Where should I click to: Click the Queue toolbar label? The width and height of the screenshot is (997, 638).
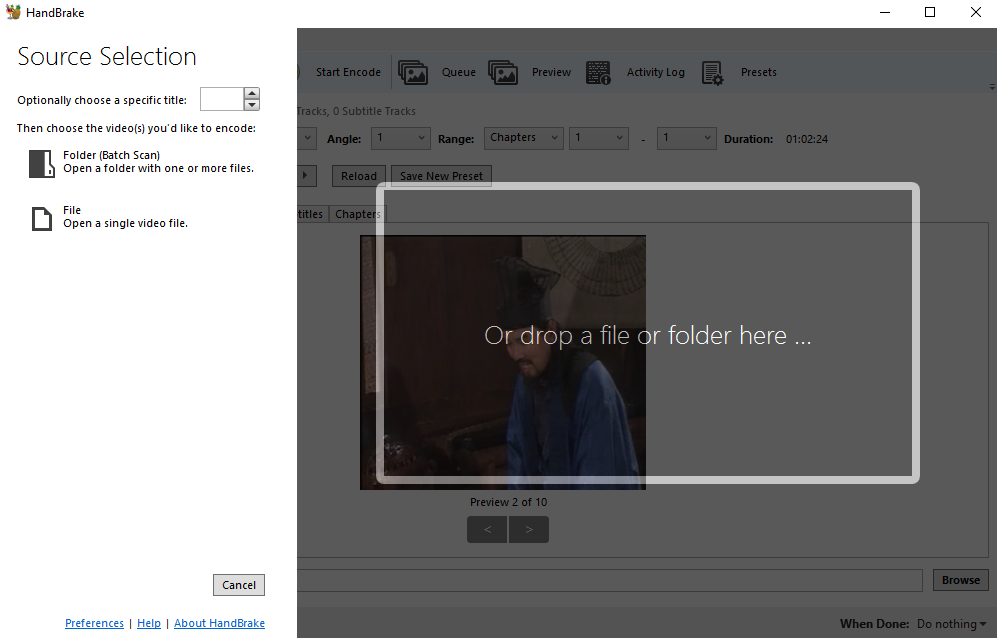pyautogui.click(x=459, y=73)
